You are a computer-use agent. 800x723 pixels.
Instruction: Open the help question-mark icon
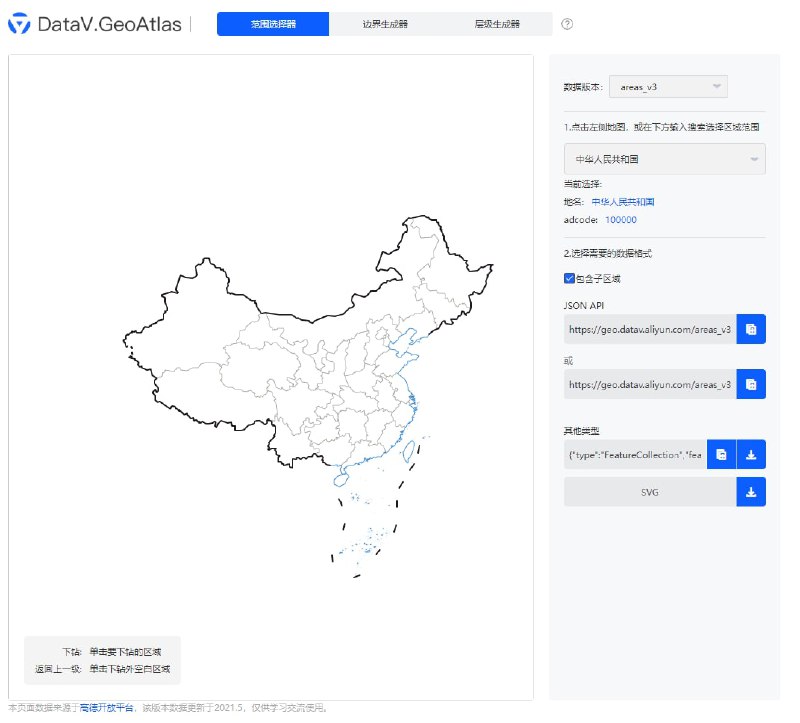pos(567,24)
